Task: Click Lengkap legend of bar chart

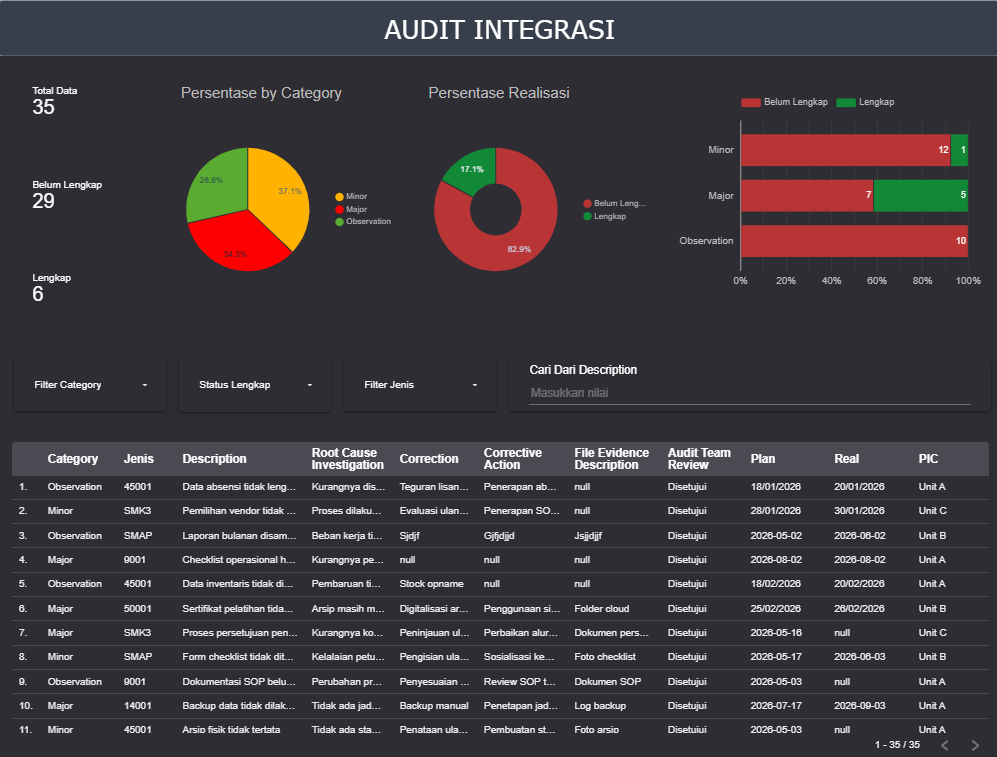Action: (865, 102)
